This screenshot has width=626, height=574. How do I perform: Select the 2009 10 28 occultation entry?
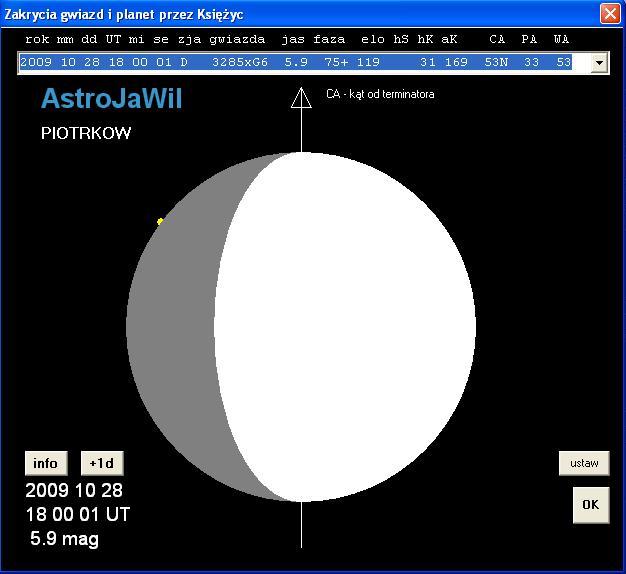pyautogui.click(x=296, y=62)
